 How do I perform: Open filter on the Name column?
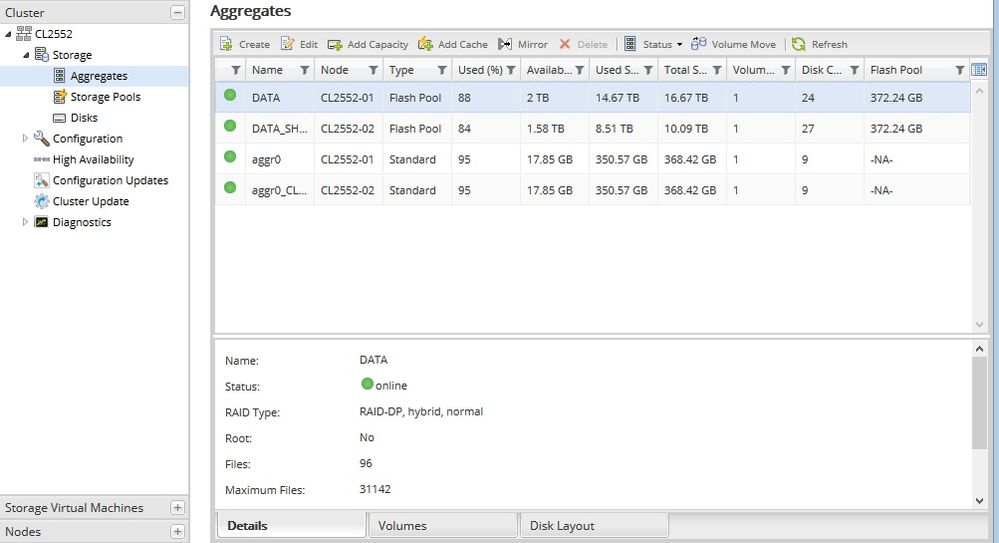305,70
